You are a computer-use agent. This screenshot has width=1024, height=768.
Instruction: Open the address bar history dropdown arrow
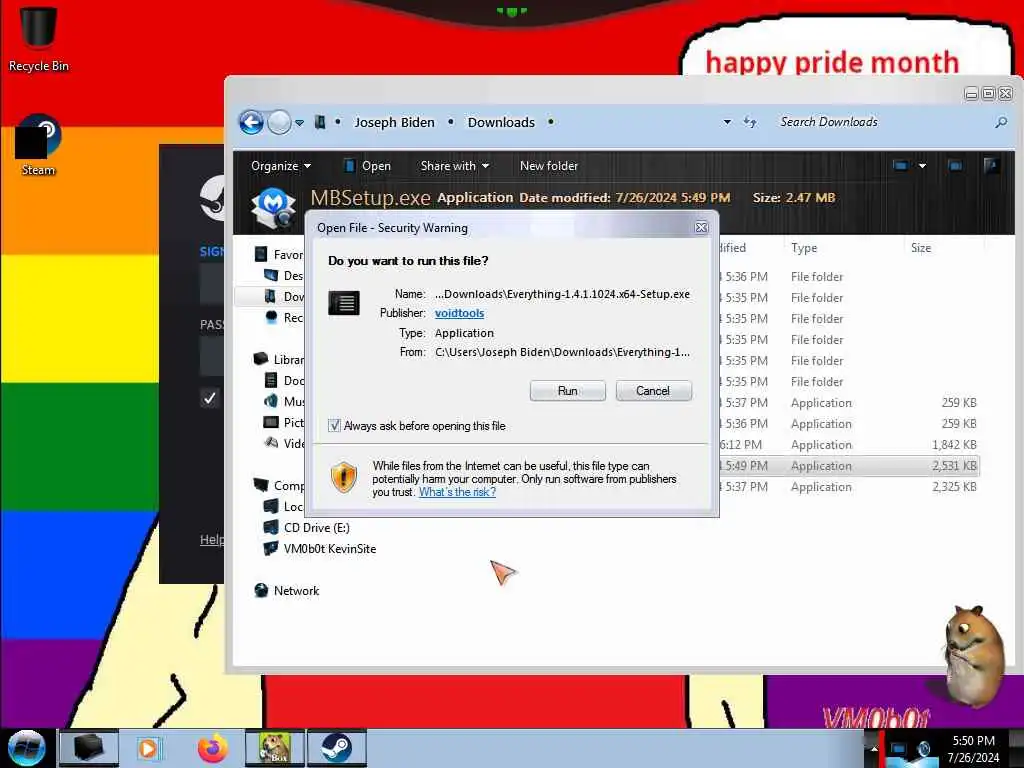[727, 122]
